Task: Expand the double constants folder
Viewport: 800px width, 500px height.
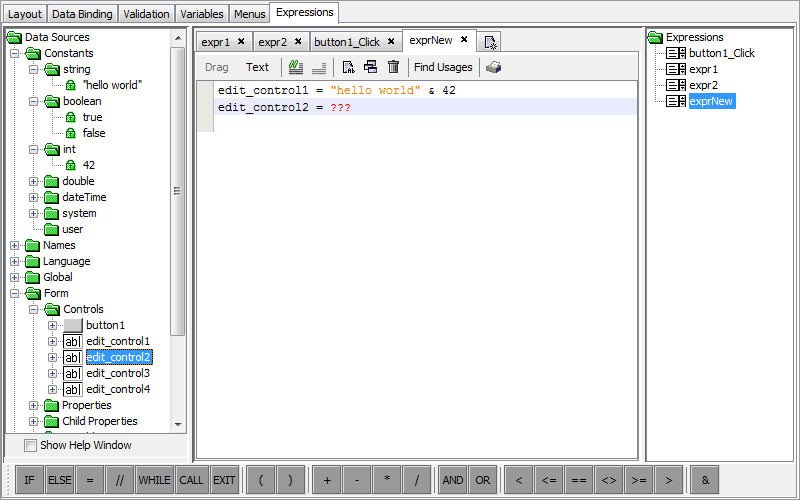Action: point(34,181)
